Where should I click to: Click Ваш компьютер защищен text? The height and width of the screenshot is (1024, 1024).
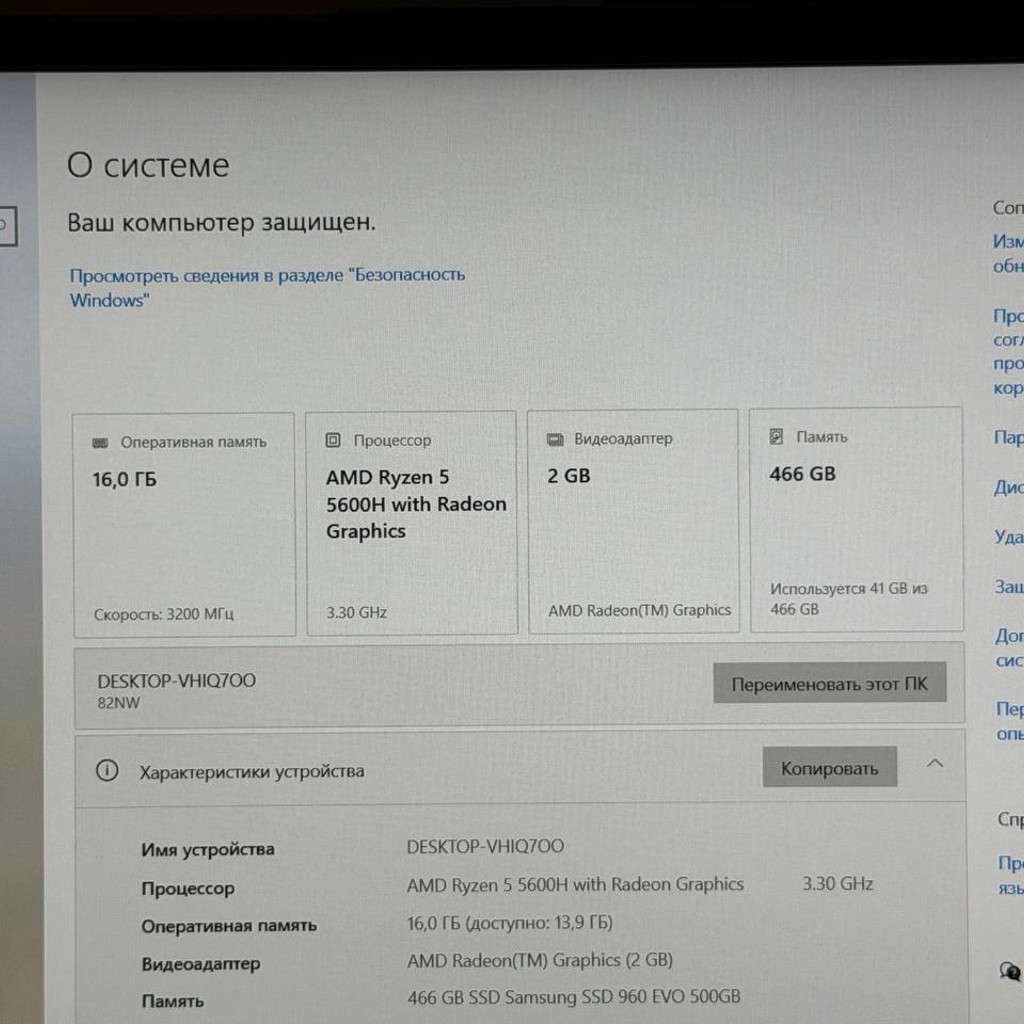coord(221,223)
